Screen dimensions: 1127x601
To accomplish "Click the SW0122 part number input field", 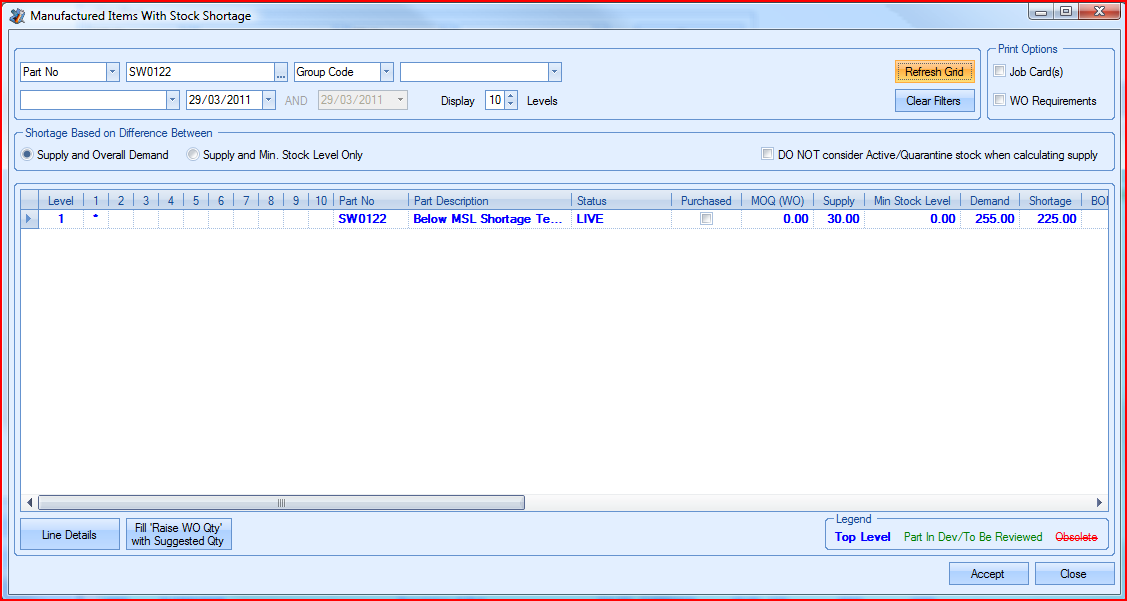I will (x=199, y=72).
